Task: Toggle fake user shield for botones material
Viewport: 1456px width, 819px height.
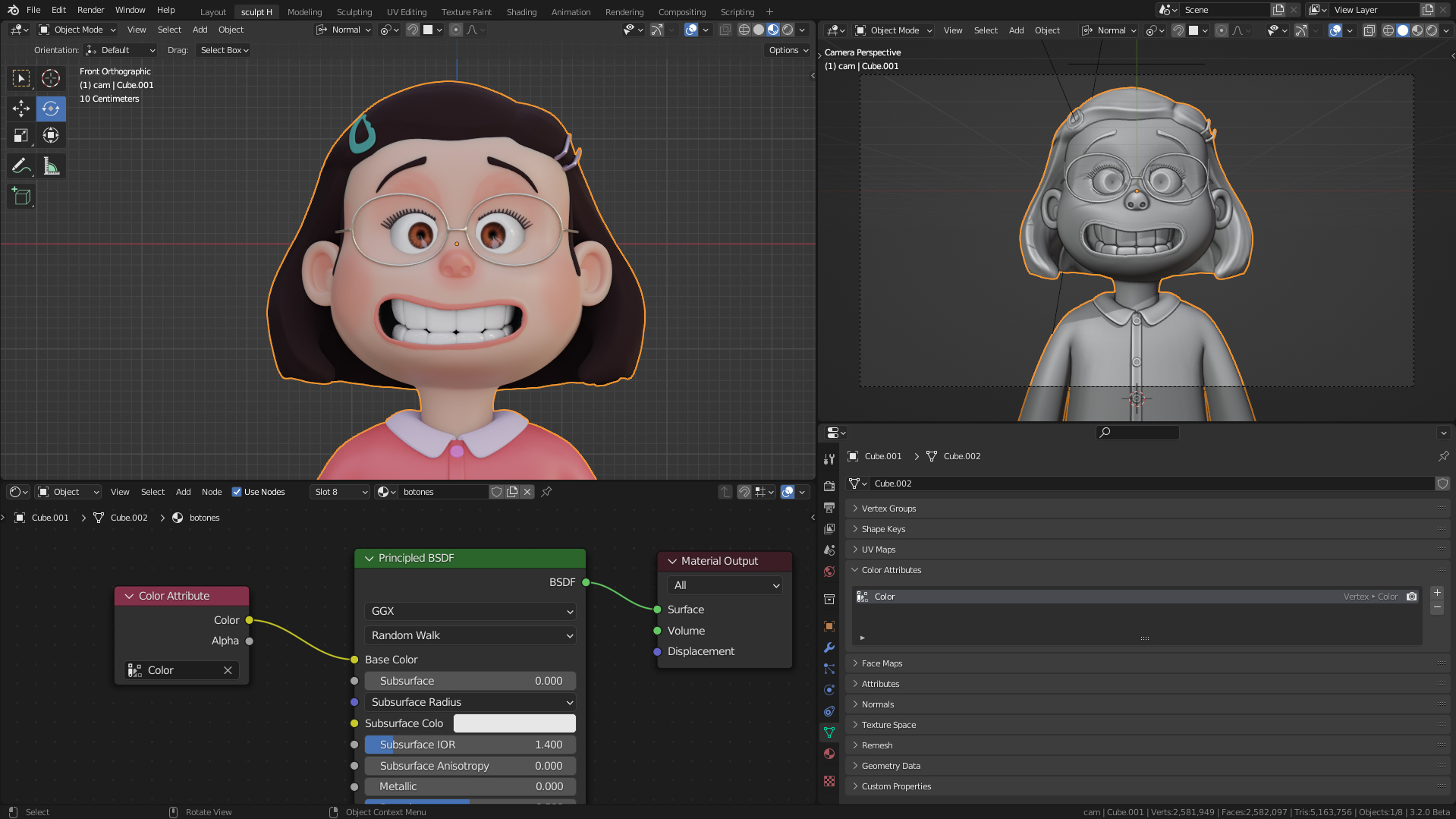Action: pos(496,492)
